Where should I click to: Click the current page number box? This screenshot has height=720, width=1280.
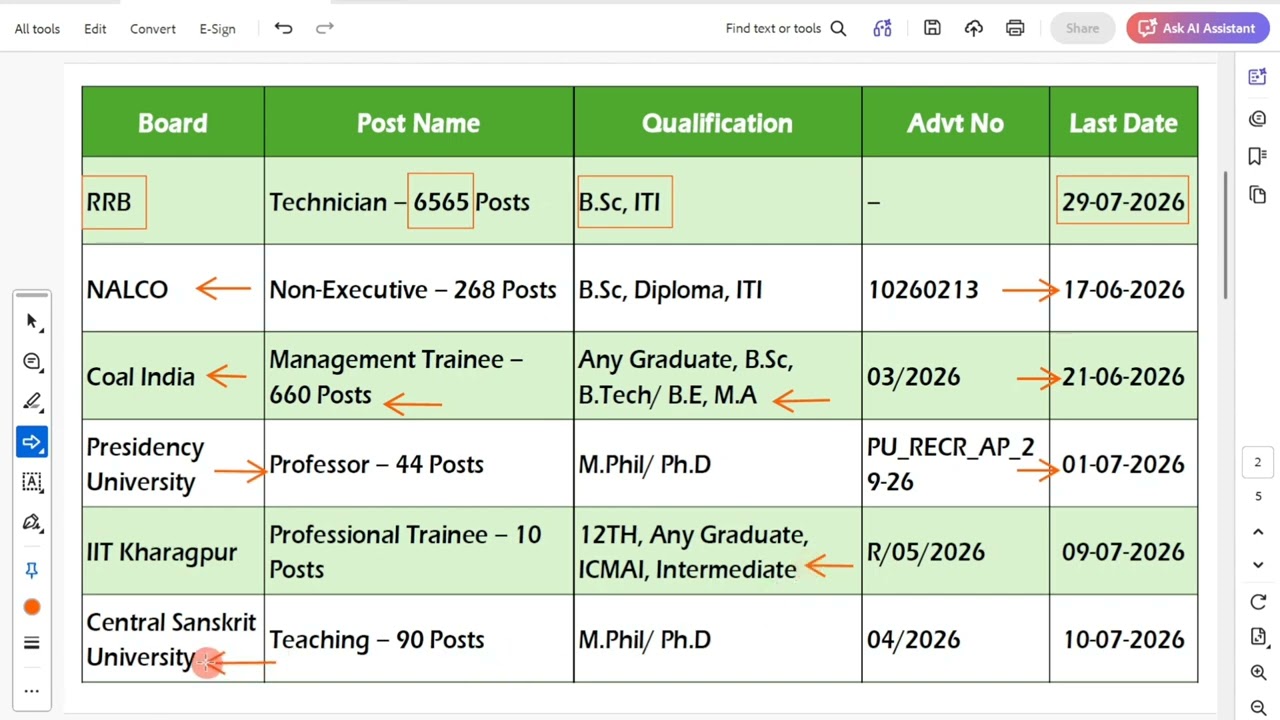(x=1258, y=462)
